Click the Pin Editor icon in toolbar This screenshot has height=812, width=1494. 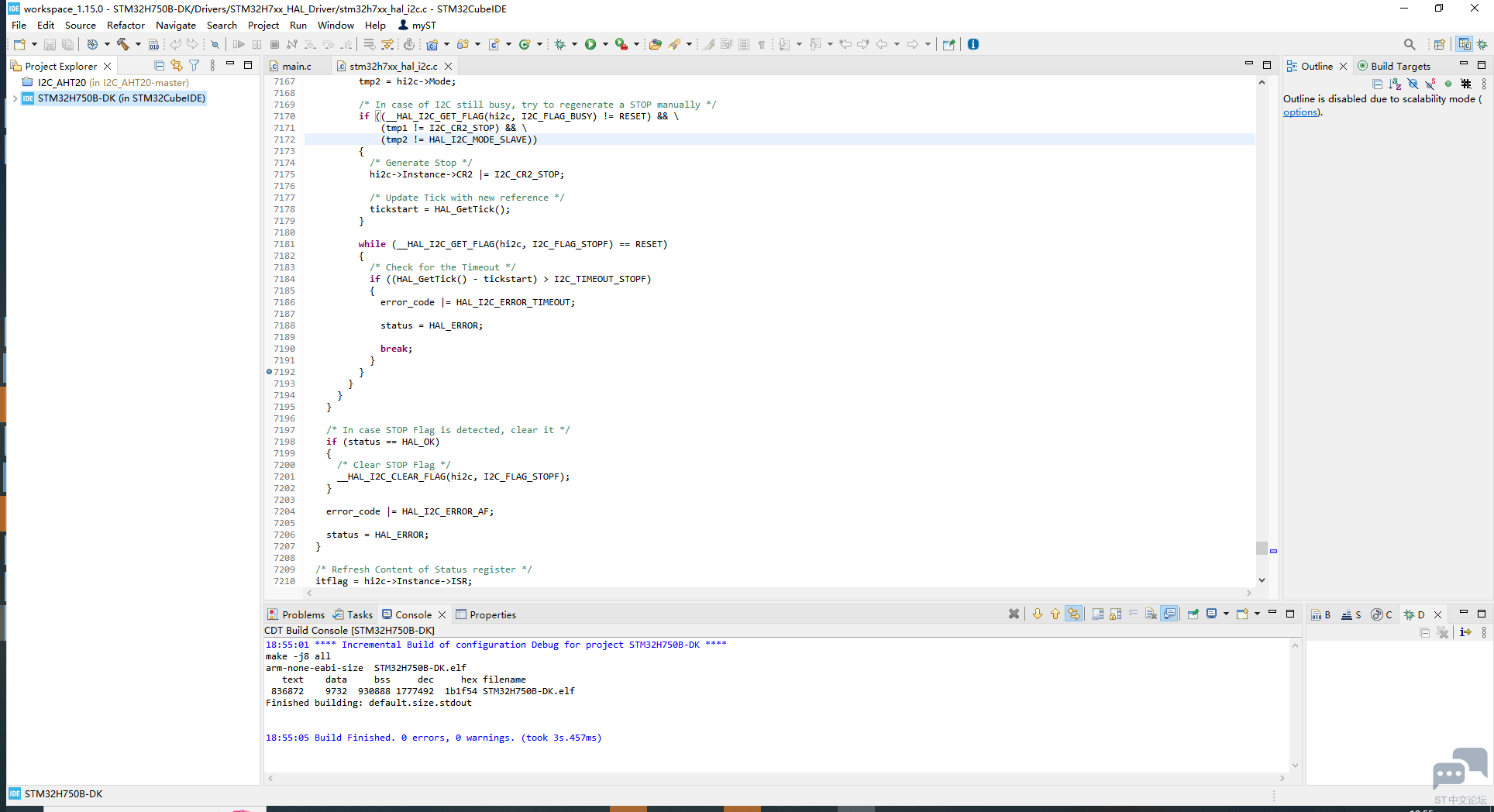point(948,44)
